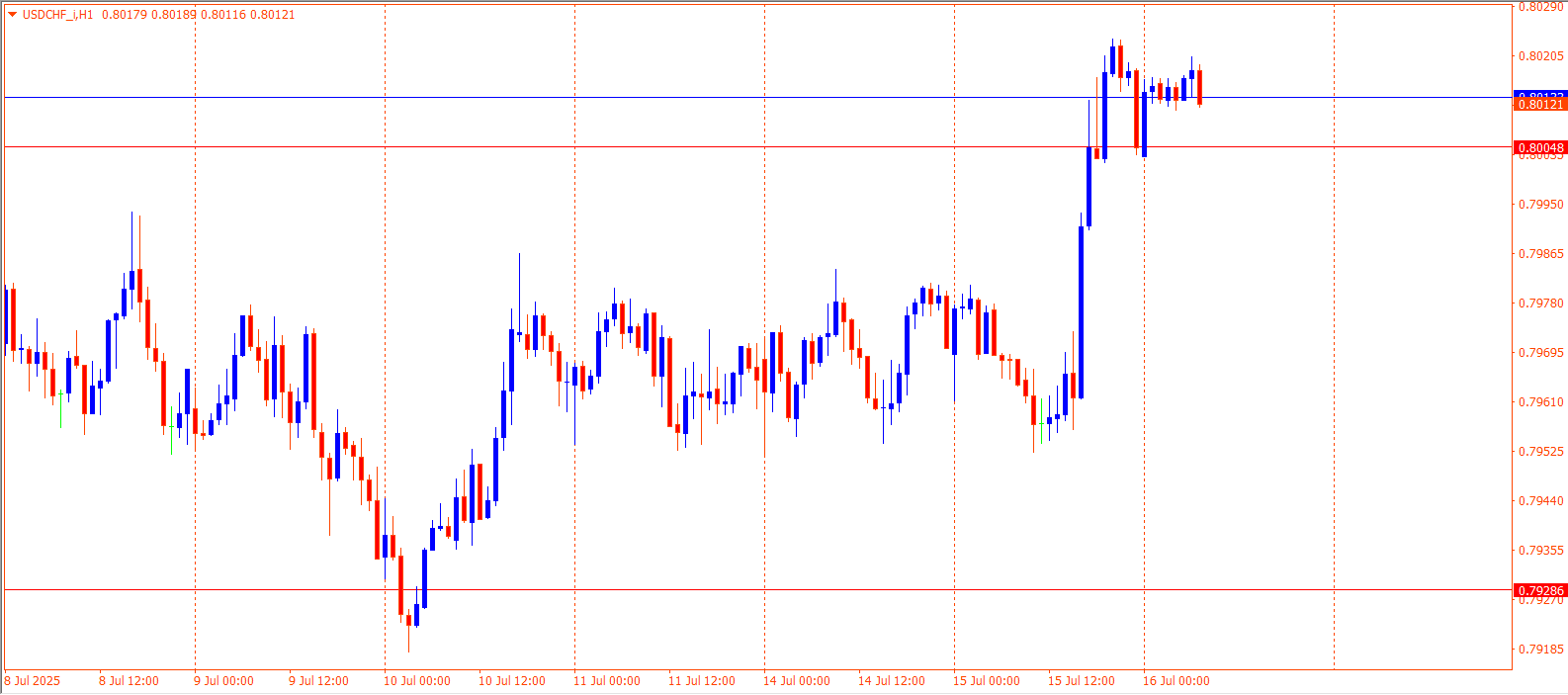Click the 0.79525 price axis label
This screenshot has height=695, width=1568.
pyautogui.click(x=1541, y=452)
